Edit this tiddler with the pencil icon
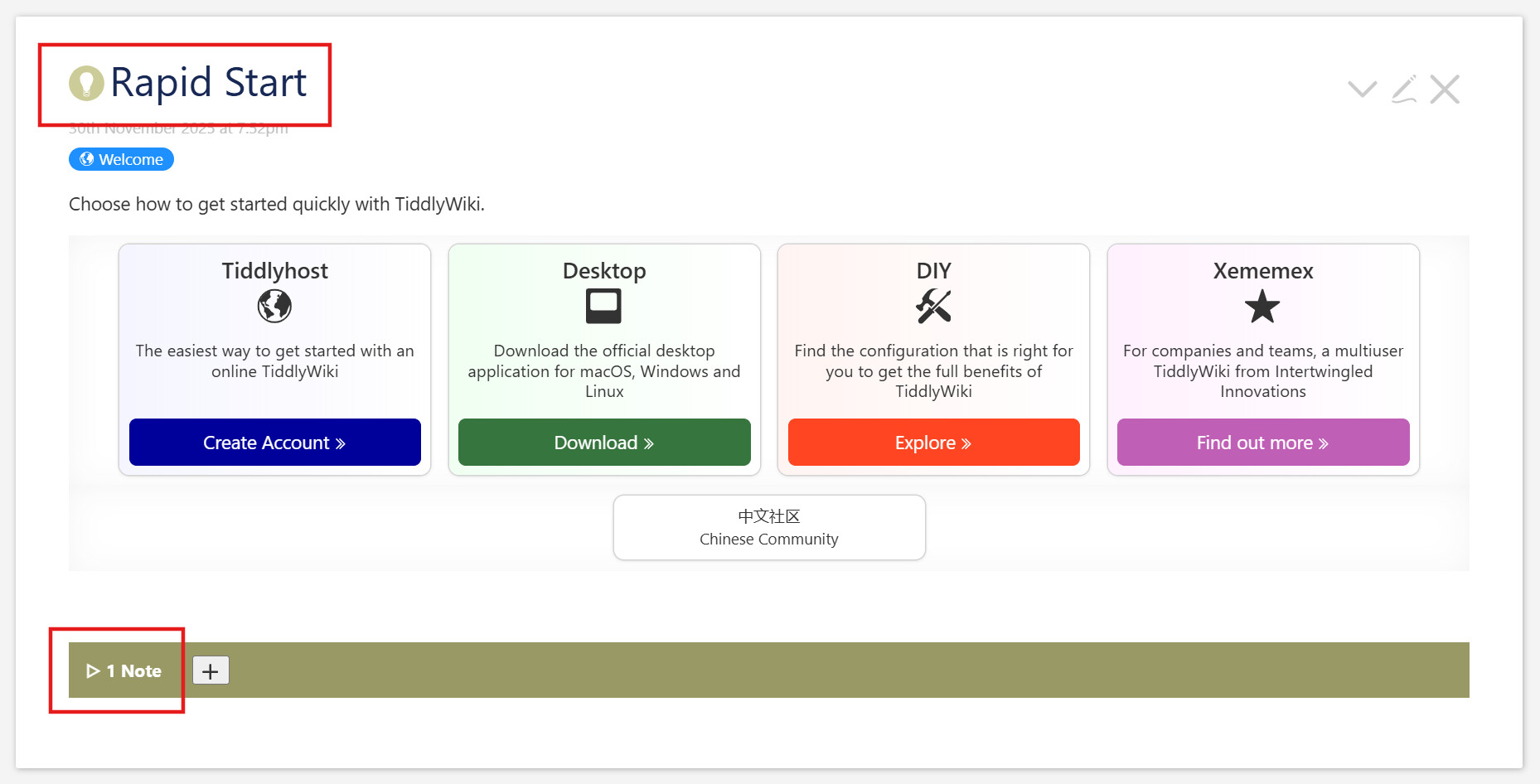 pos(1403,89)
